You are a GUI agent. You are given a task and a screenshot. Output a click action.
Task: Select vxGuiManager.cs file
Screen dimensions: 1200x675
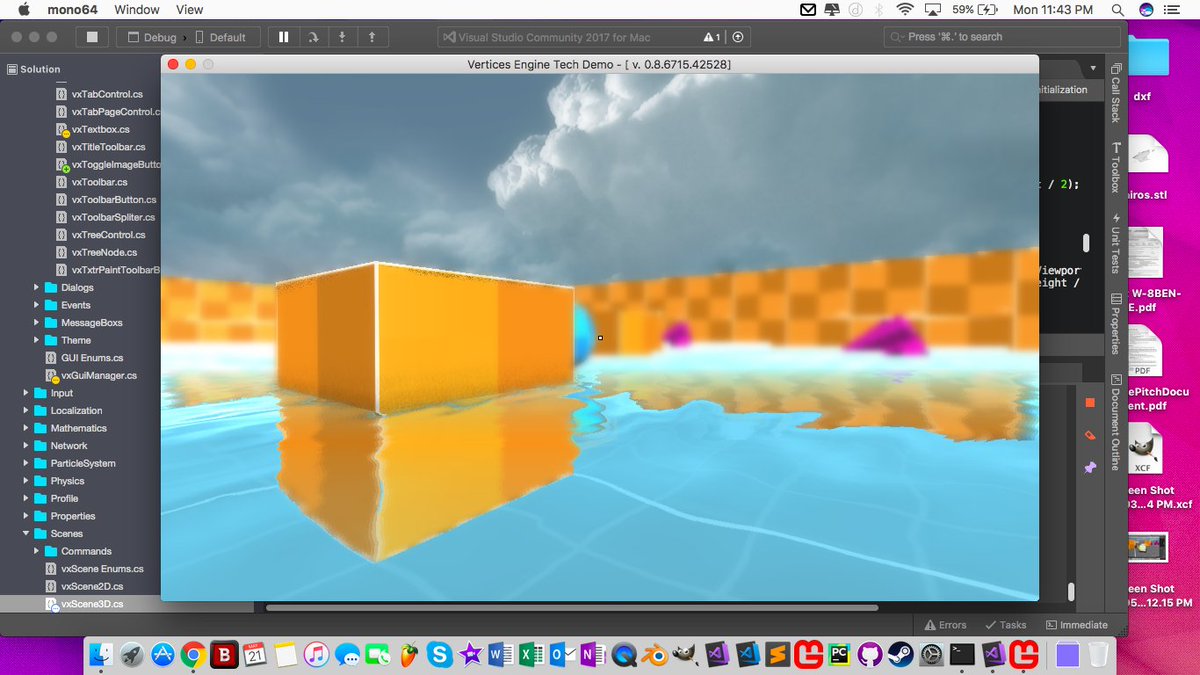99,376
